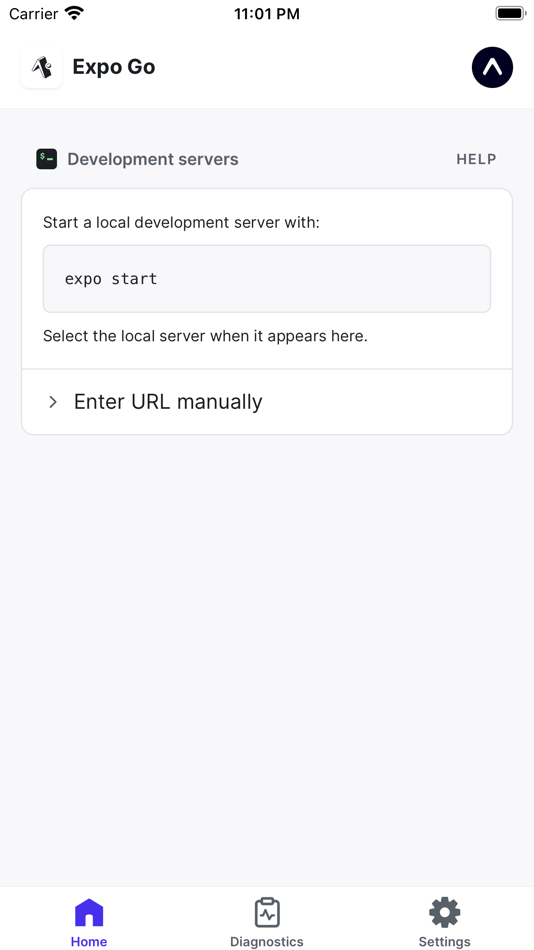Viewport: 534px width, 950px height.
Task: Expand the Enter URL manually chevron
Action: pos(53,402)
